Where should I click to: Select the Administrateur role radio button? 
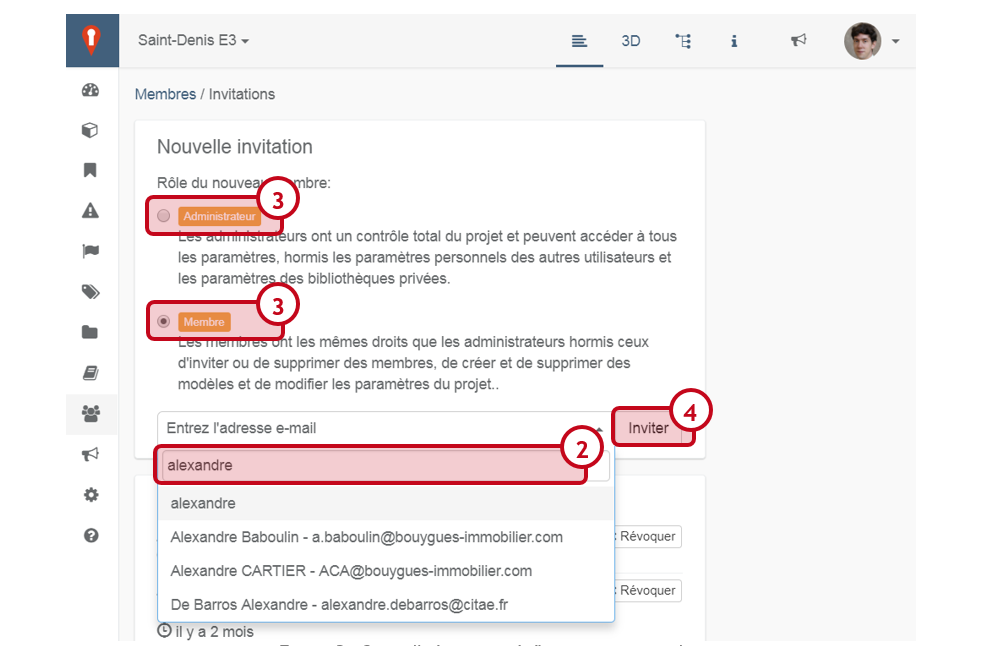pos(164,215)
